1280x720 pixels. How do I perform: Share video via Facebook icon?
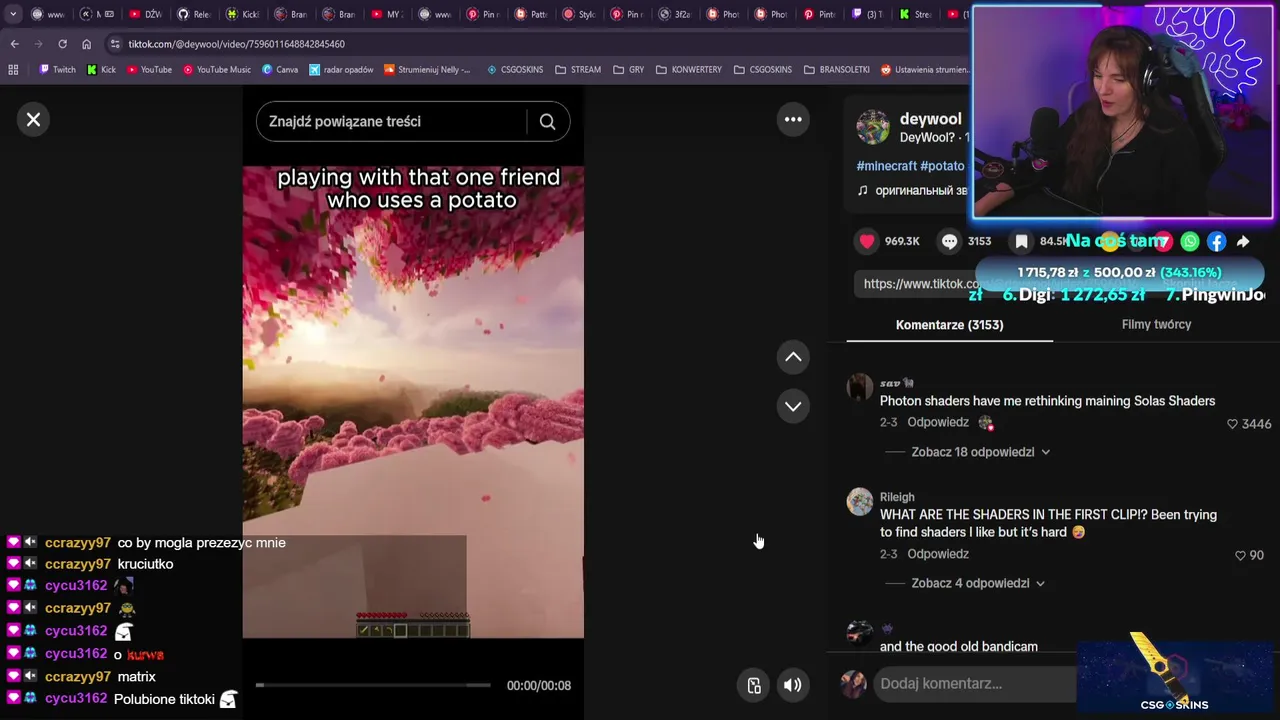click(x=1216, y=241)
